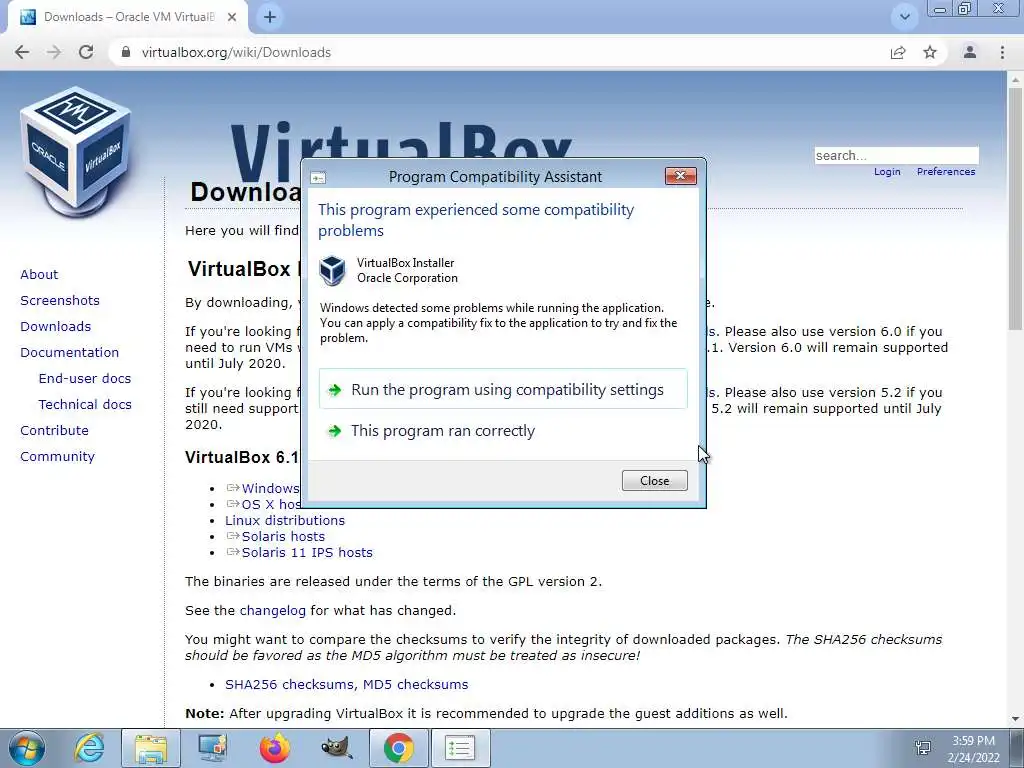Click the VirtualBox cube logo
1024x768 pixels.
coord(76,152)
